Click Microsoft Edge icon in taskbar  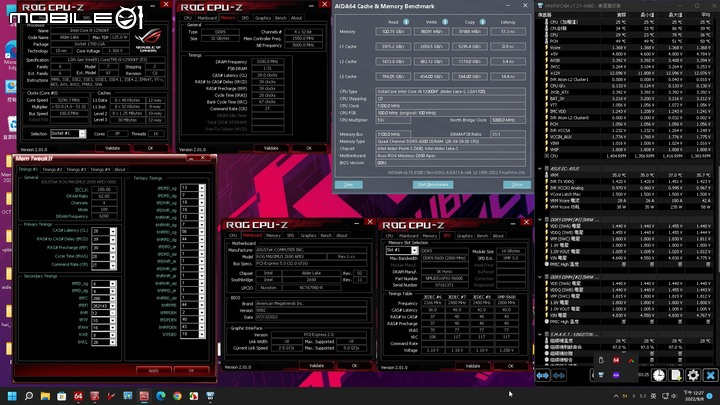tap(161, 396)
